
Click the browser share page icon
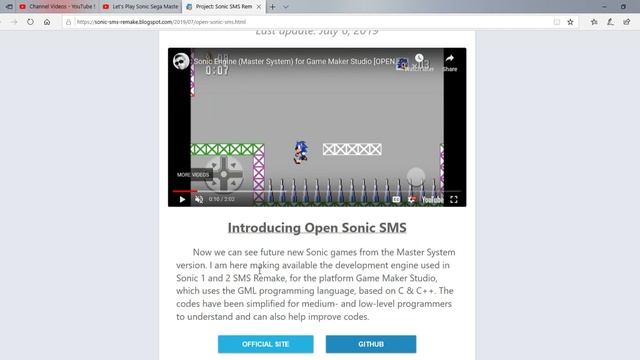click(x=627, y=22)
